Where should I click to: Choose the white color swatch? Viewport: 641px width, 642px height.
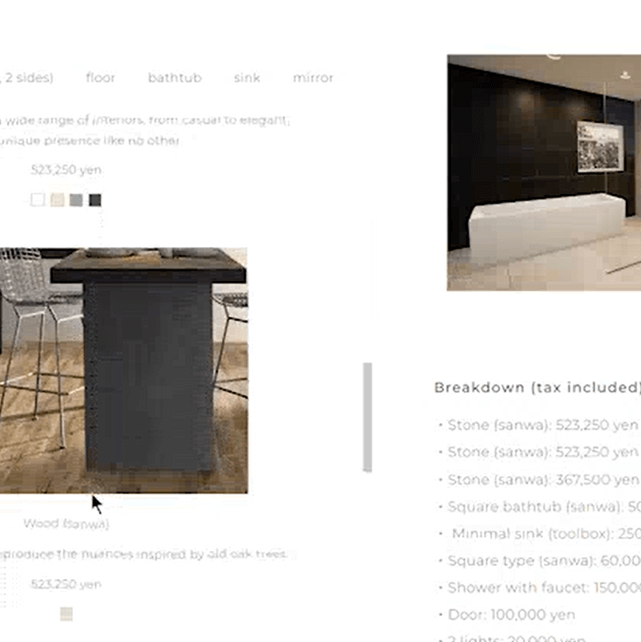click(x=38, y=200)
